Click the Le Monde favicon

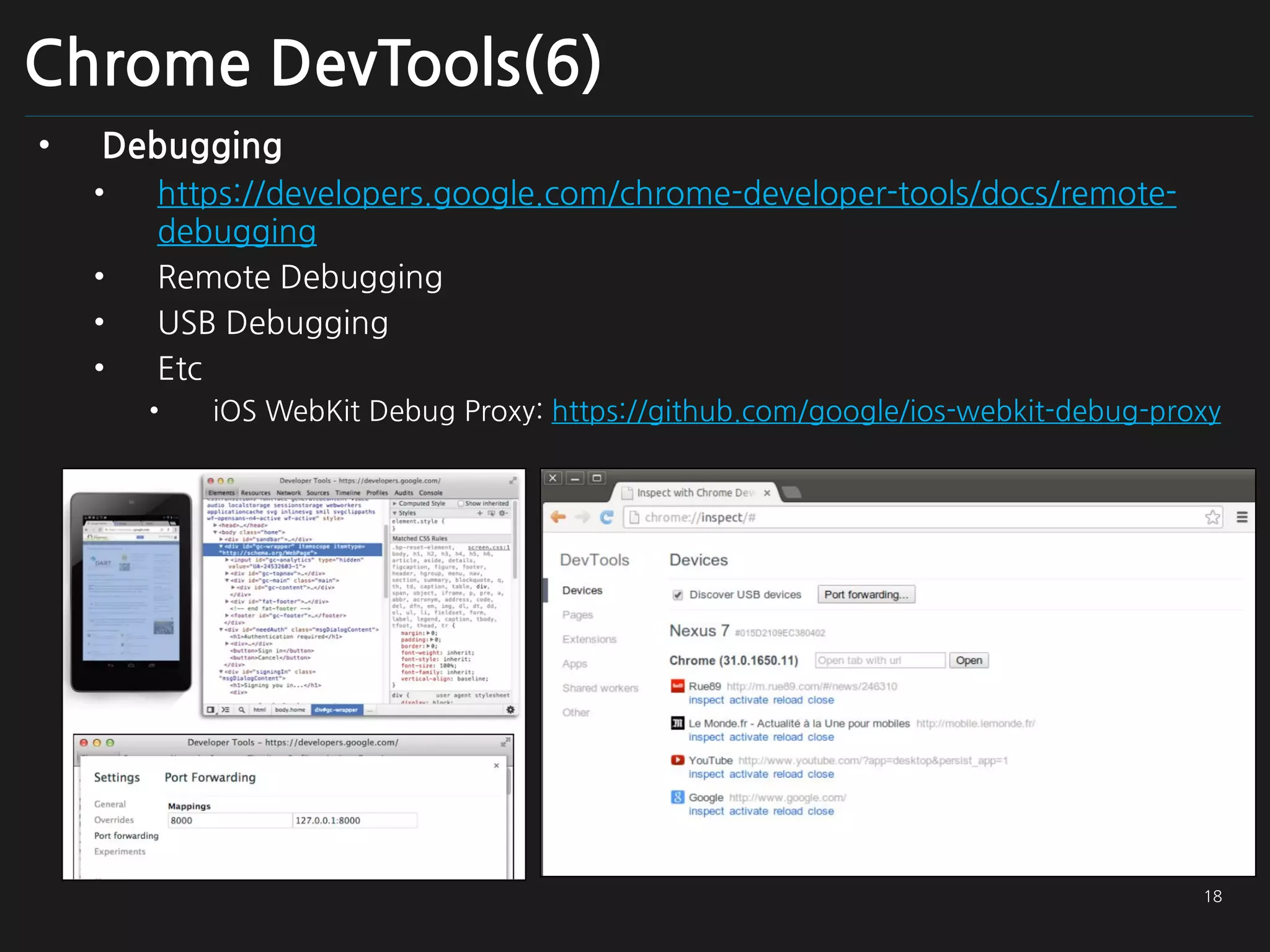678,723
